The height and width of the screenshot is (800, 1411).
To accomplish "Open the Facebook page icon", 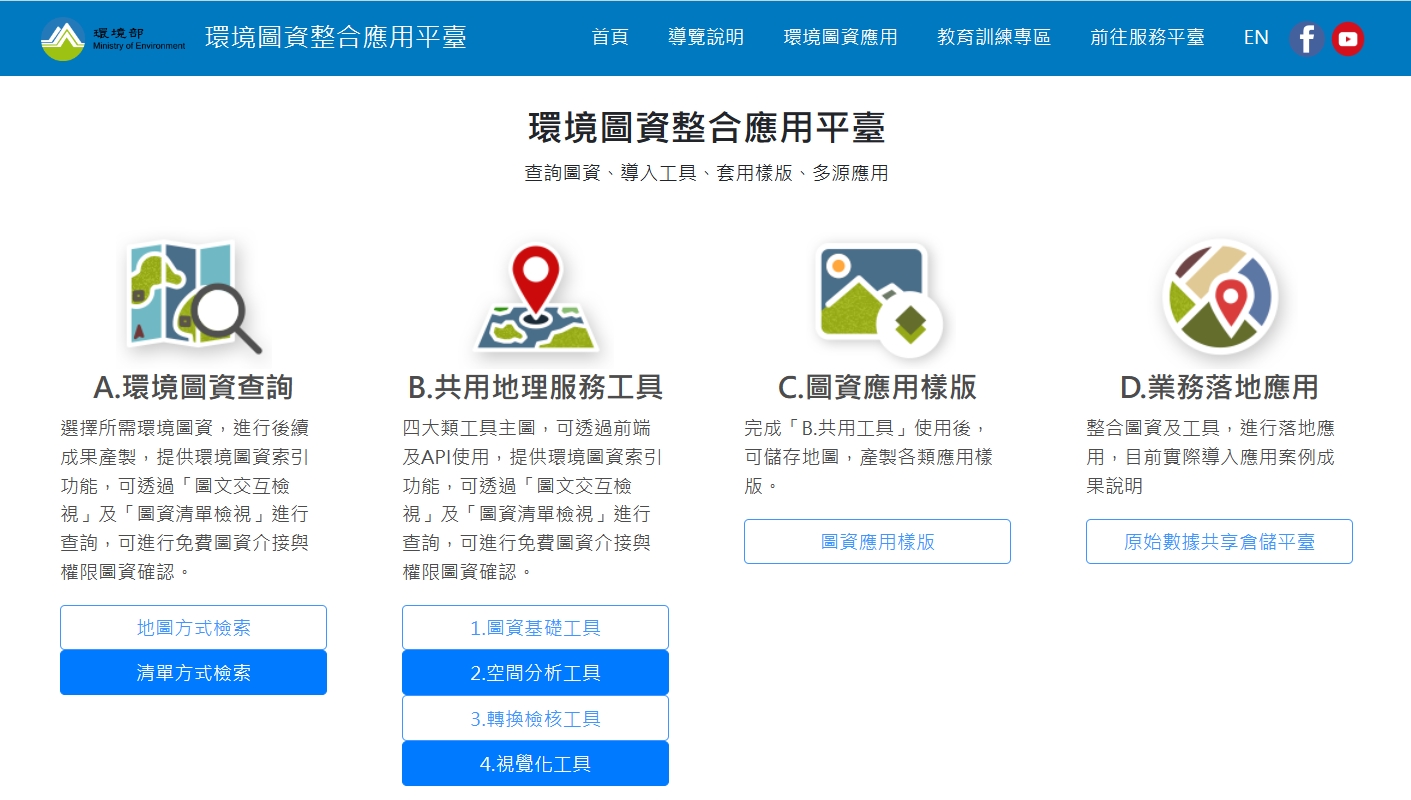I will point(1306,39).
